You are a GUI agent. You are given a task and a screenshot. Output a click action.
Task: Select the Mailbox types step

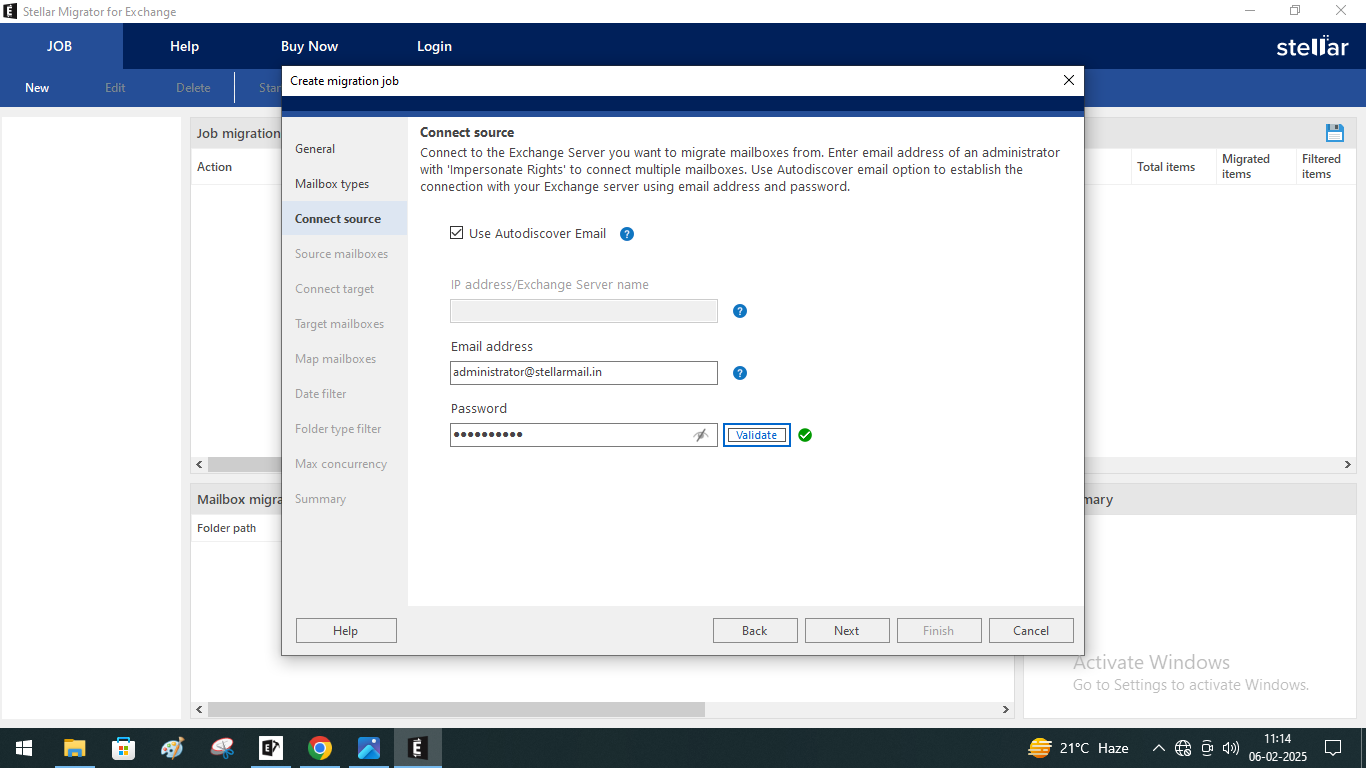pos(332,184)
